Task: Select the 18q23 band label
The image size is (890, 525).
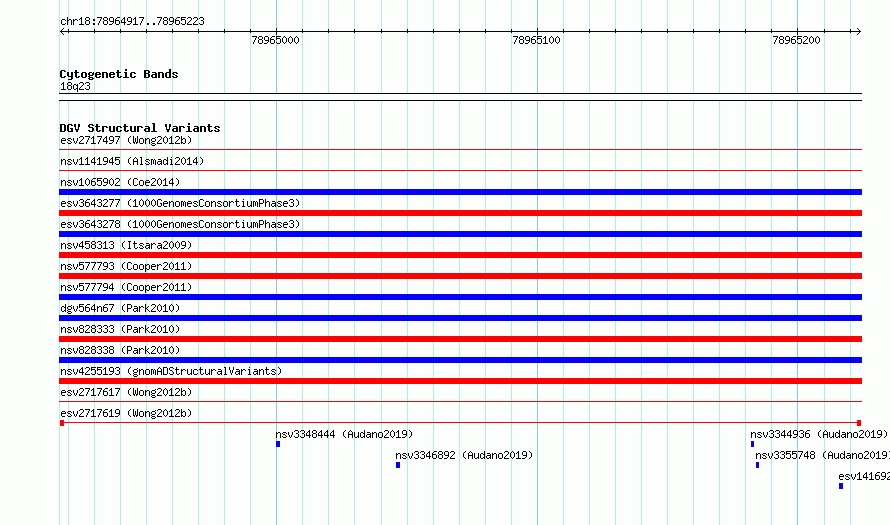Action: (75, 86)
